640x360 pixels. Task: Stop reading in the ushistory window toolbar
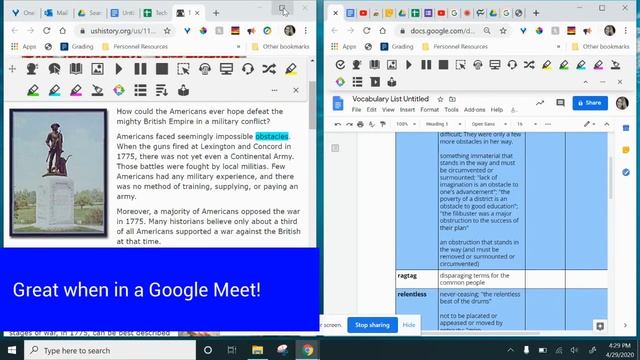click(x=162, y=69)
